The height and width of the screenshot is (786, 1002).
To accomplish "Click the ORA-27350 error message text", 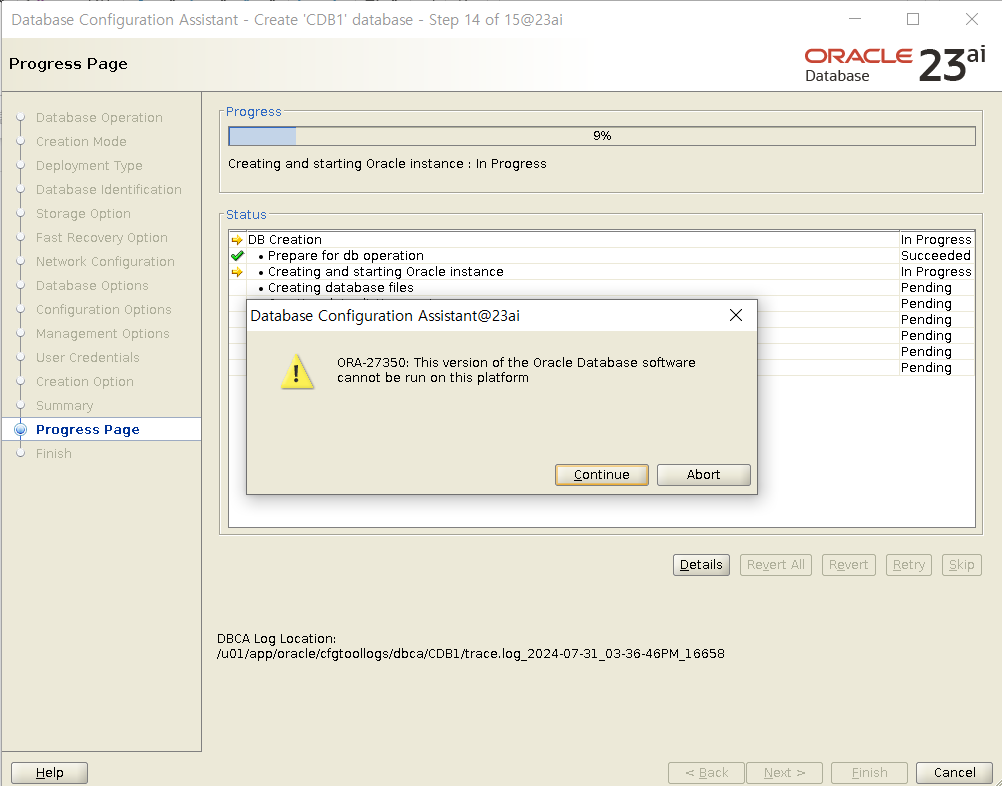I will (516, 370).
